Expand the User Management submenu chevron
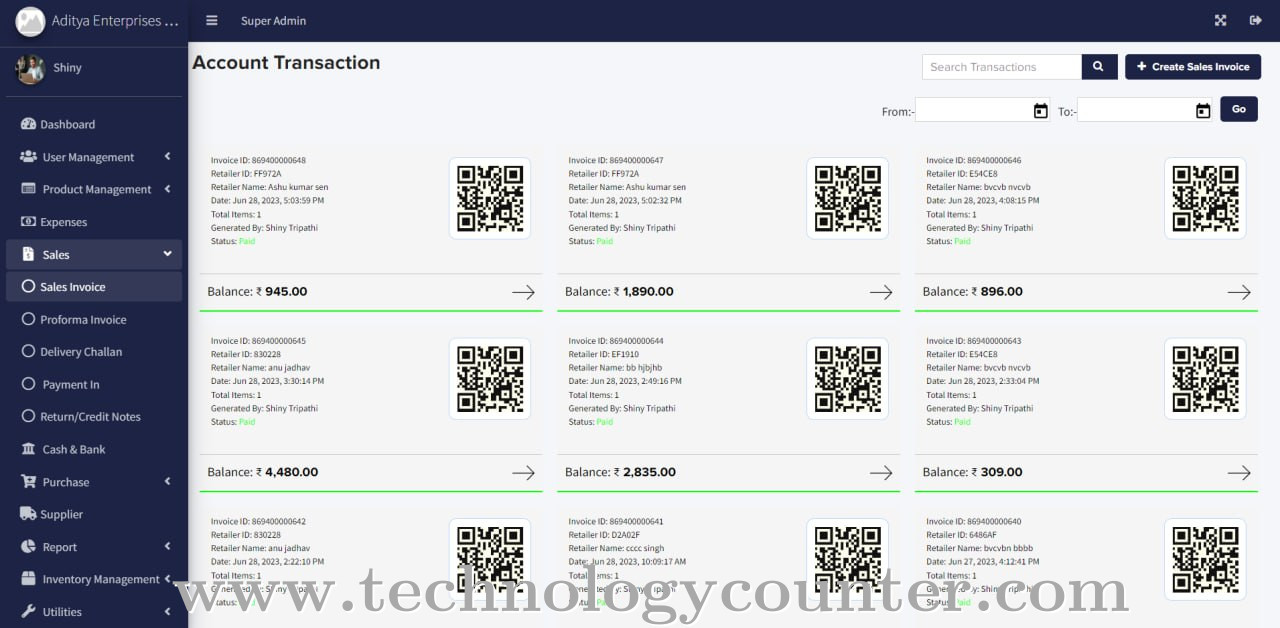1280x628 pixels. pyautogui.click(x=167, y=157)
